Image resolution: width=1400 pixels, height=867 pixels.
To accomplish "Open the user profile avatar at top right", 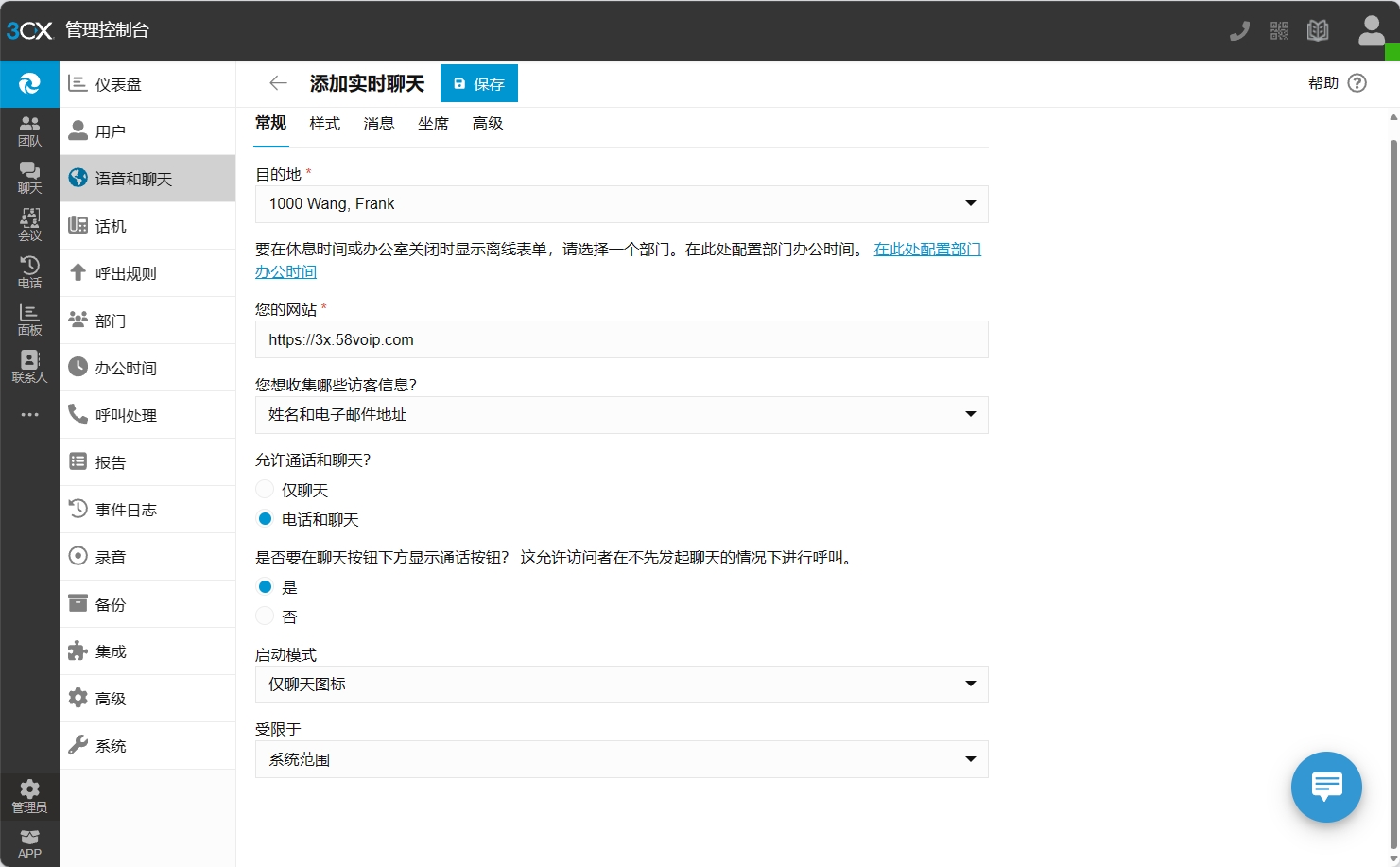I will (1371, 30).
